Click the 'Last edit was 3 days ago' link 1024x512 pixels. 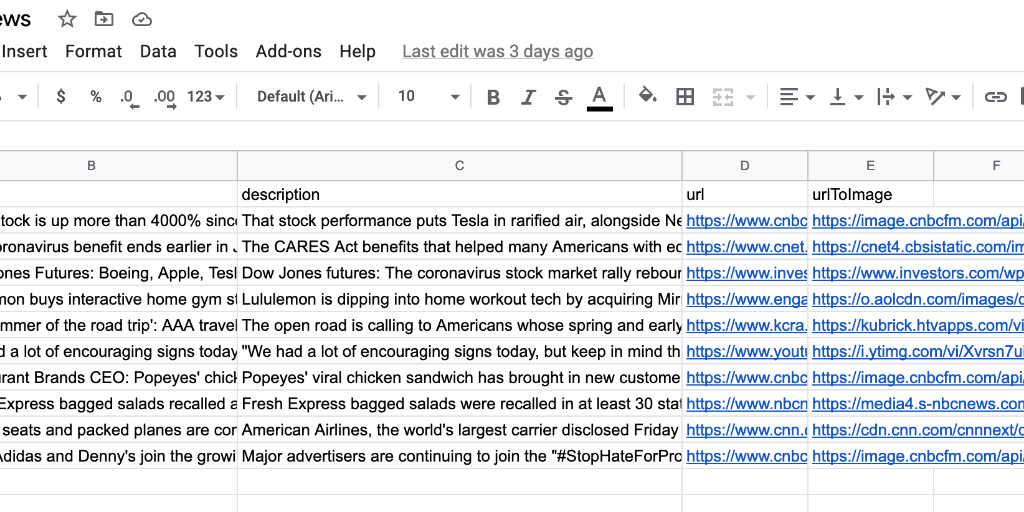pyautogui.click(x=497, y=51)
